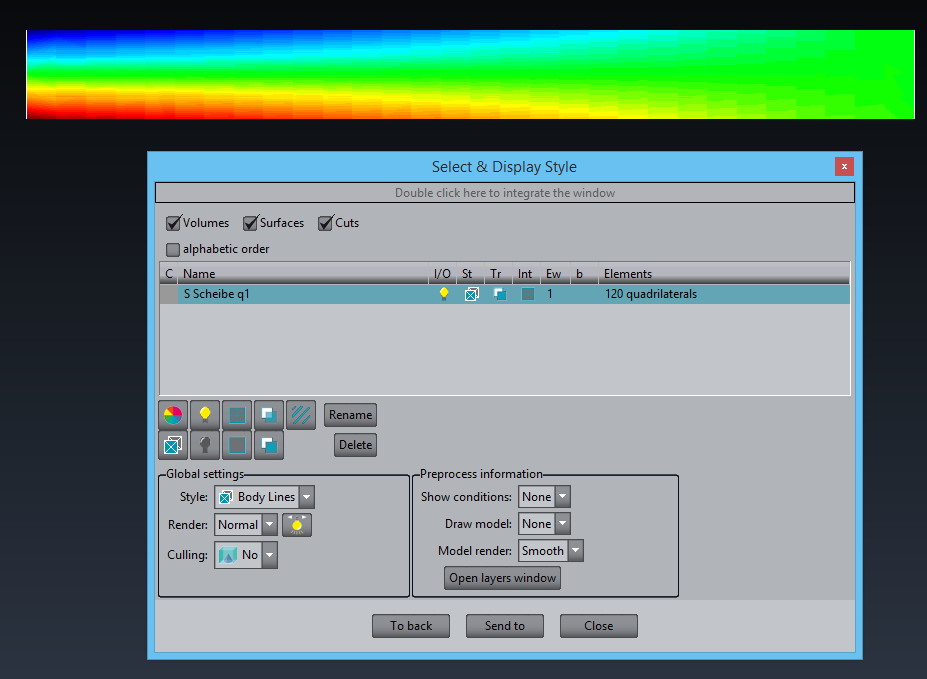
Task: Open the Model render Smooth dropdown
Action: (575, 551)
